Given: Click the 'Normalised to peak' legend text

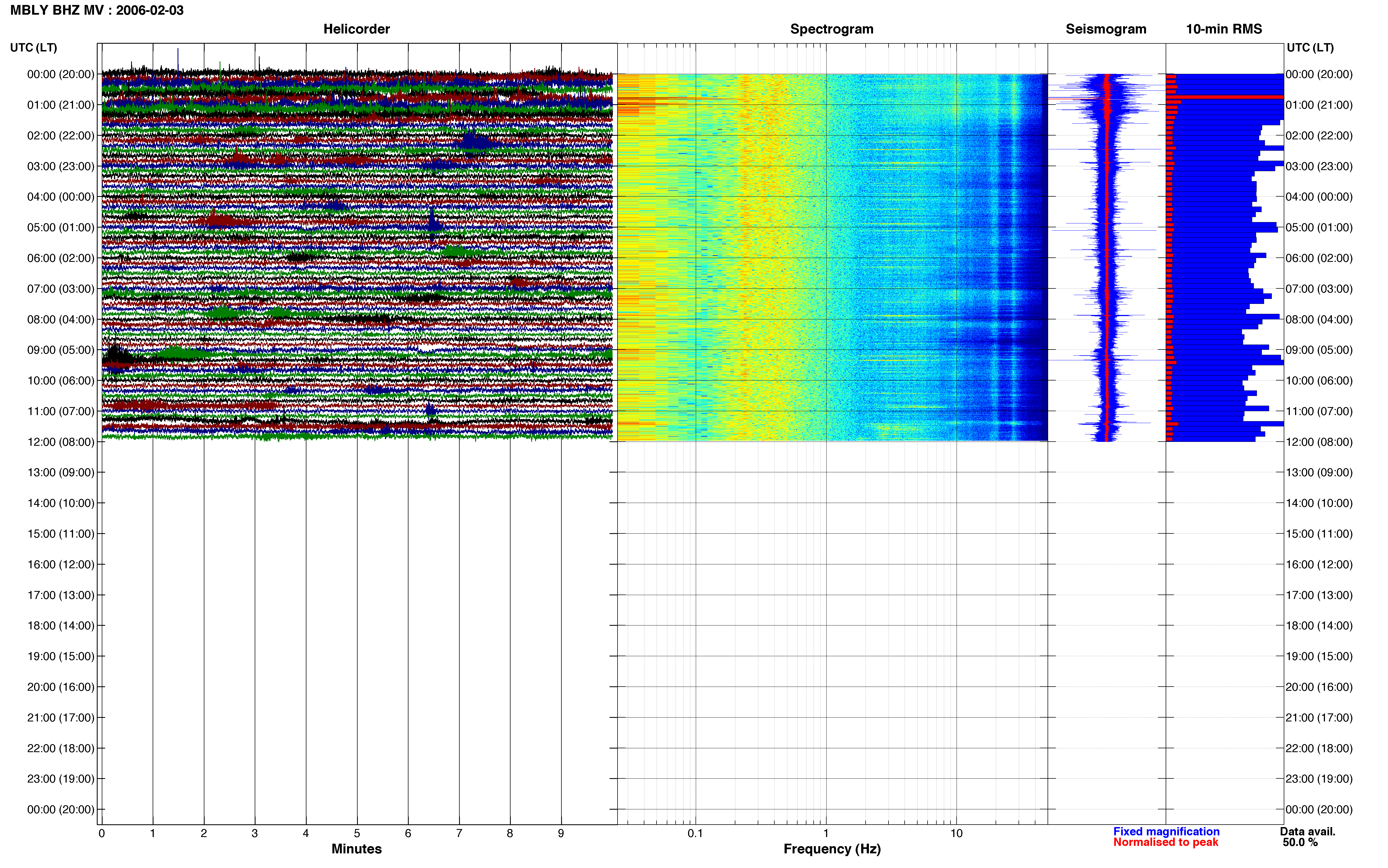Looking at the screenshot, I should click(1166, 842).
